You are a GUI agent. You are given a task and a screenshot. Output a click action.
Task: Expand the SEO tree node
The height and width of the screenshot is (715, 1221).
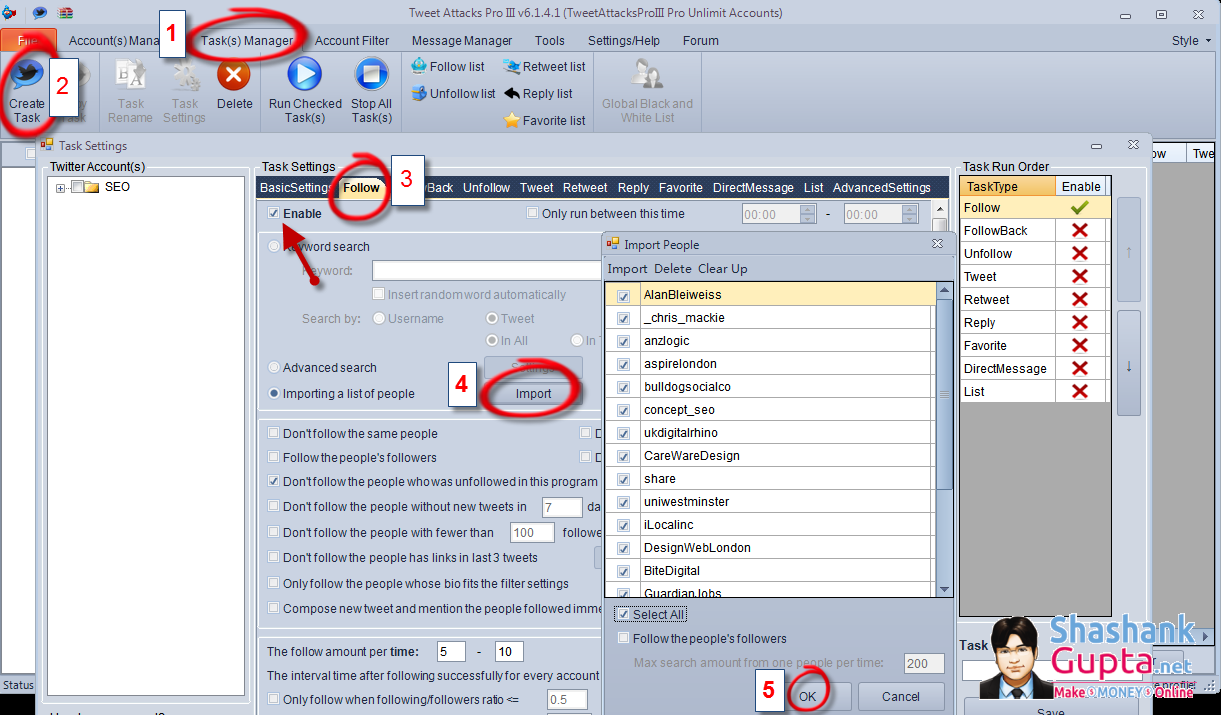[61, 188]
